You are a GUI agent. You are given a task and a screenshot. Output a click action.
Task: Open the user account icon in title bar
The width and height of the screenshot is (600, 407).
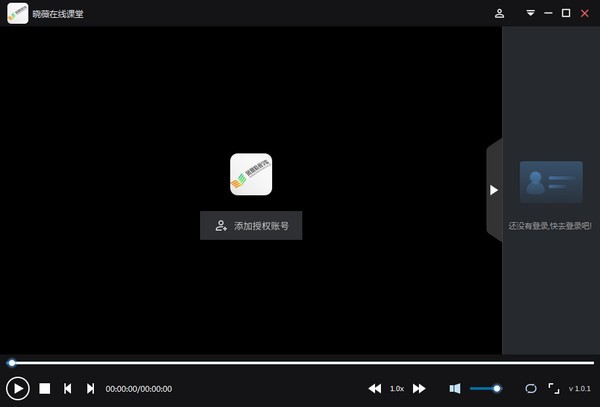(499, 13)
